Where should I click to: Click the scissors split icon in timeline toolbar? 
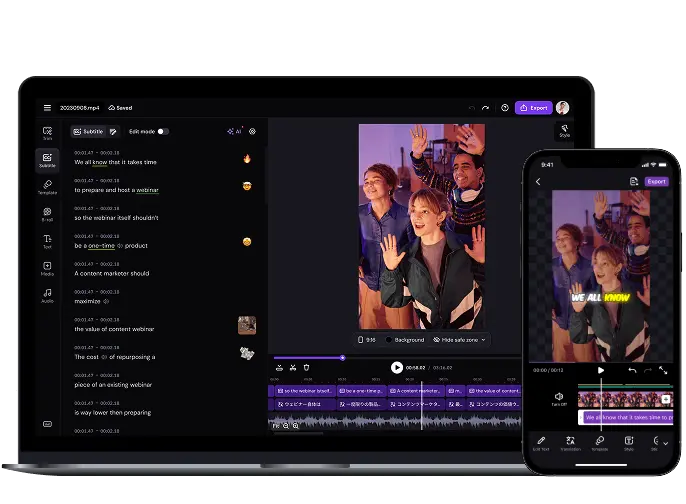[x=293, y=368]
